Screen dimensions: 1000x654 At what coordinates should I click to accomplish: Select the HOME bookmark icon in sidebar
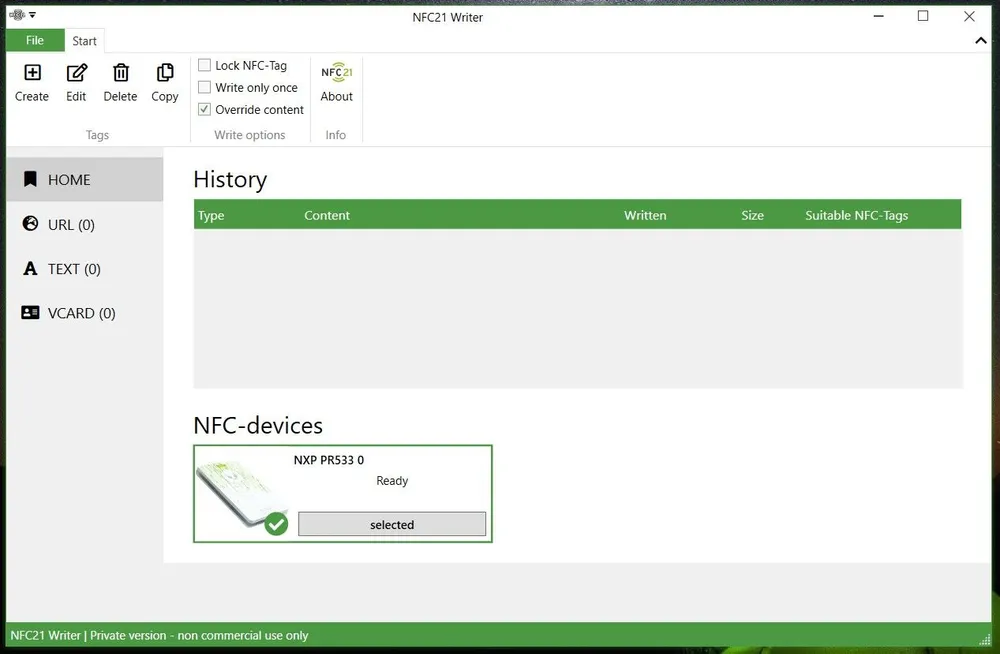point(30,179)
